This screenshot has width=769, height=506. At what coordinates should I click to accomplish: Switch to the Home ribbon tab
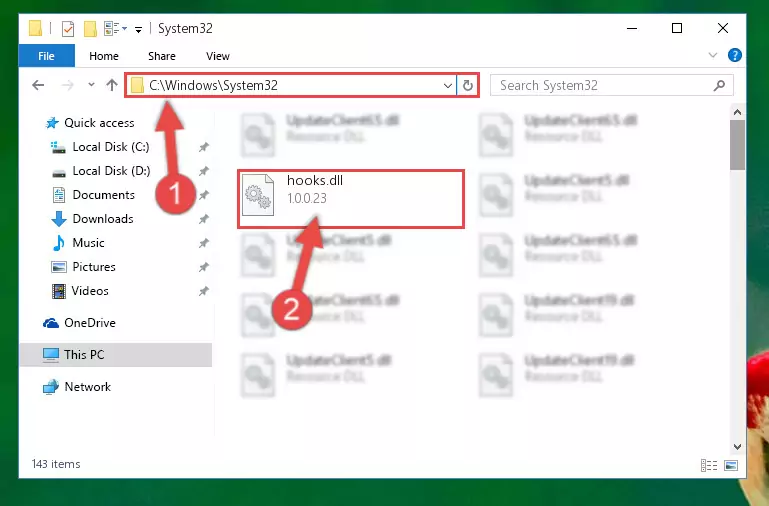(104, 56)
